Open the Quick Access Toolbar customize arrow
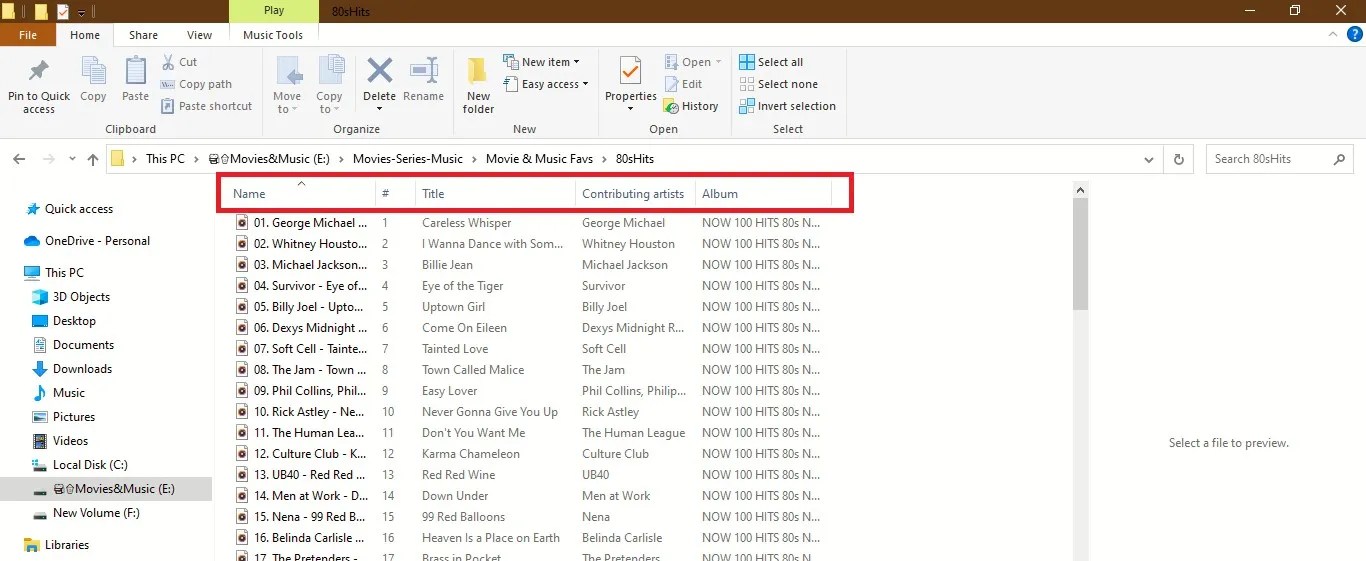 pos(82,12)
